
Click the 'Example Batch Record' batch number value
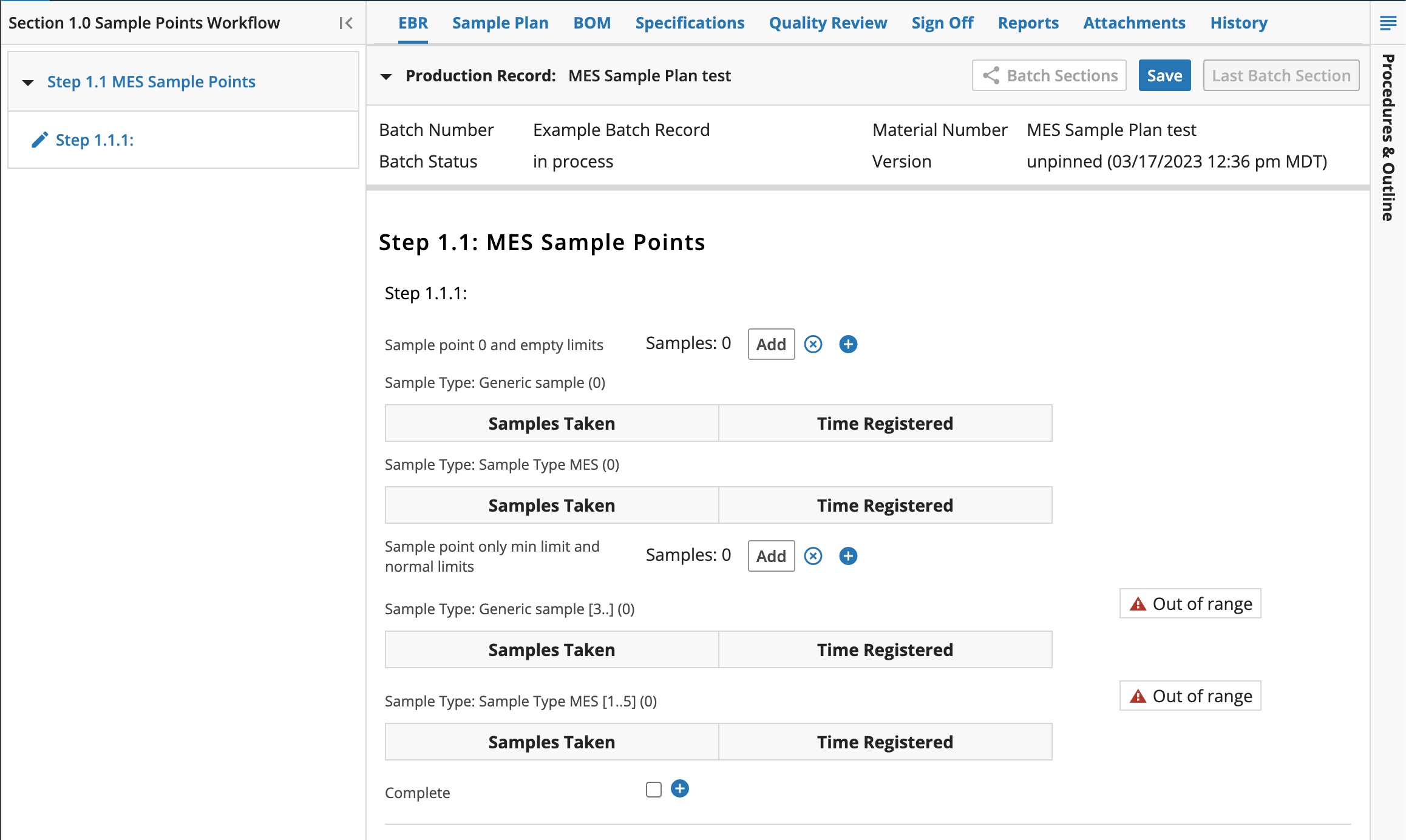coord(621,130)
